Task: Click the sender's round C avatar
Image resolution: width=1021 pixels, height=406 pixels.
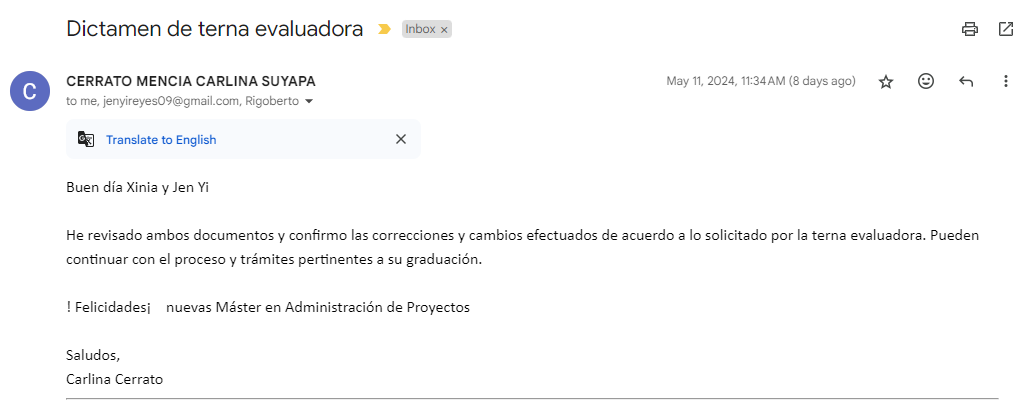Action: pos(30,91)
